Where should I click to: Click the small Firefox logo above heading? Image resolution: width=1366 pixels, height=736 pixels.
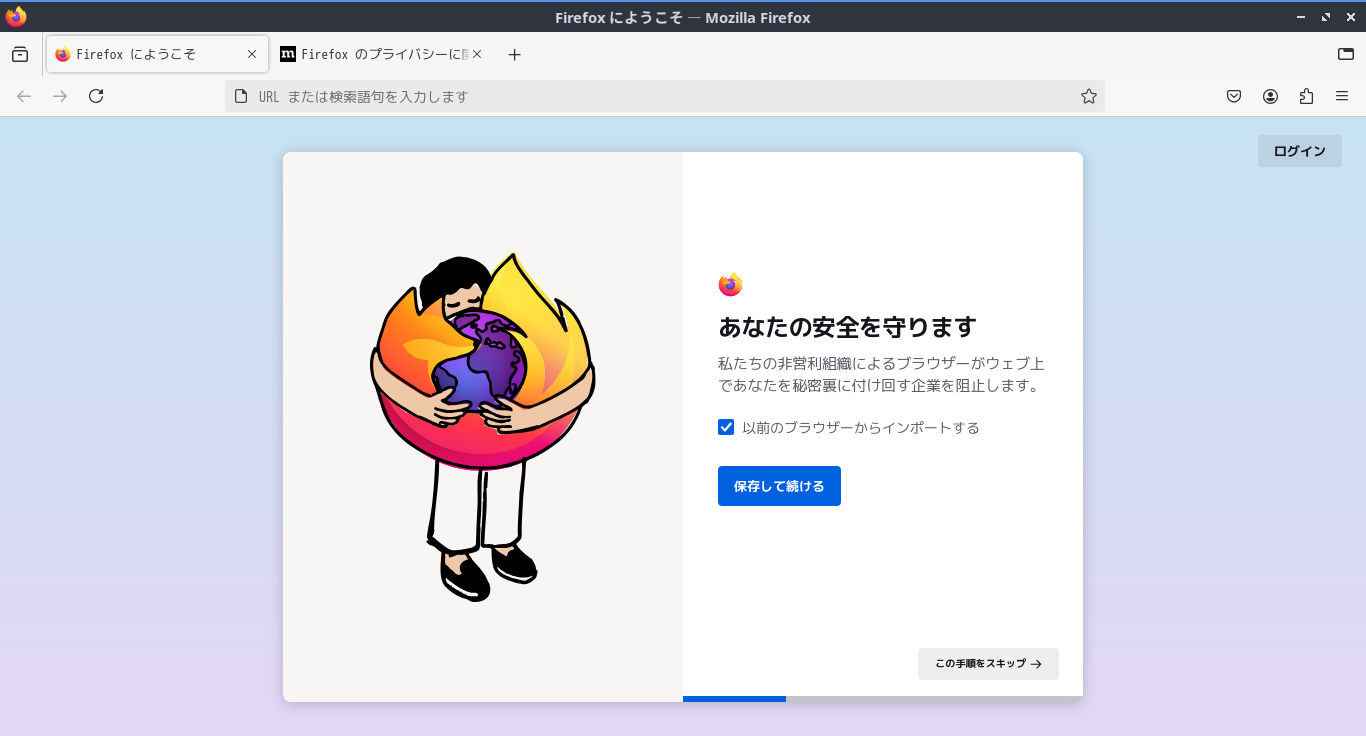tap(730, 285)
